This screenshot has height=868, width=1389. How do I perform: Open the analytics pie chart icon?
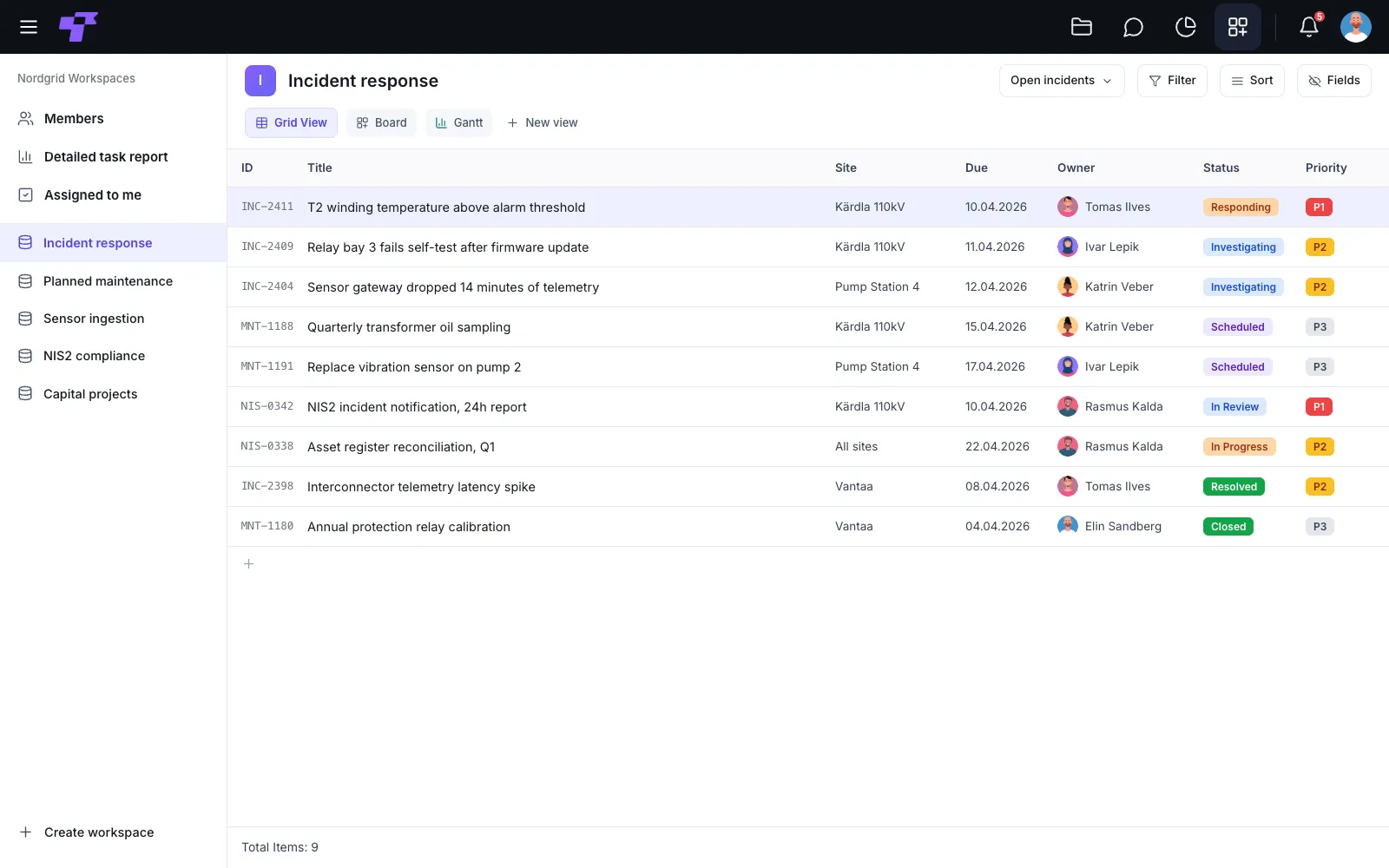[1186, 27]
